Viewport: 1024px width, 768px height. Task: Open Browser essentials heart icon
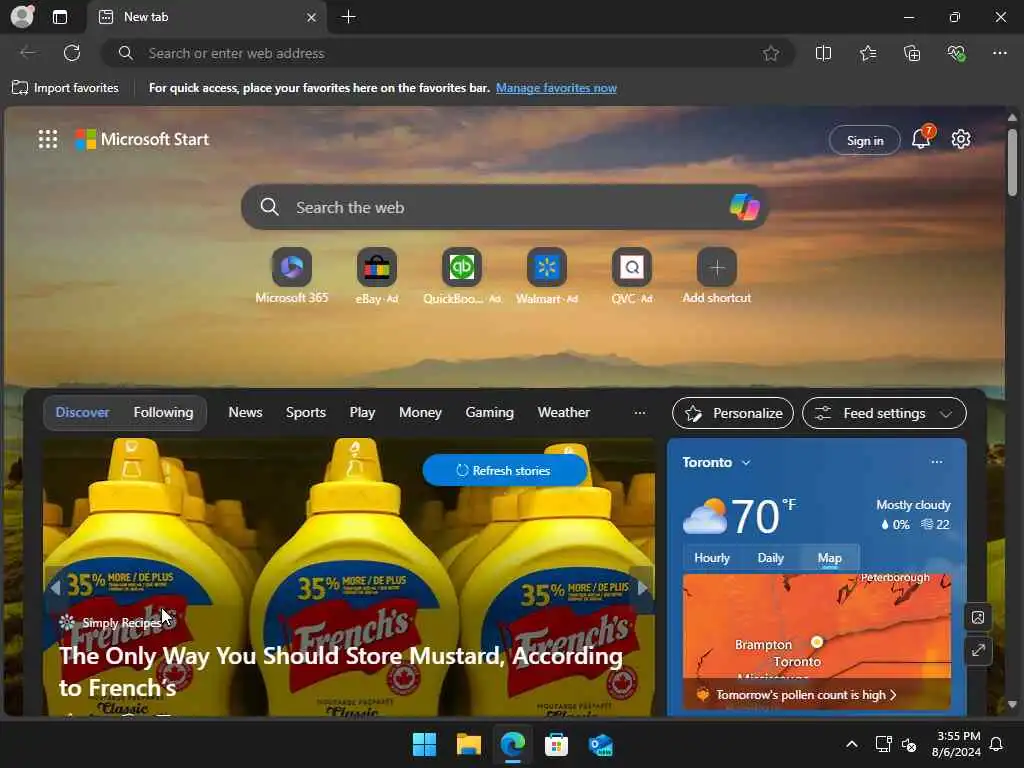click(956, 53)
